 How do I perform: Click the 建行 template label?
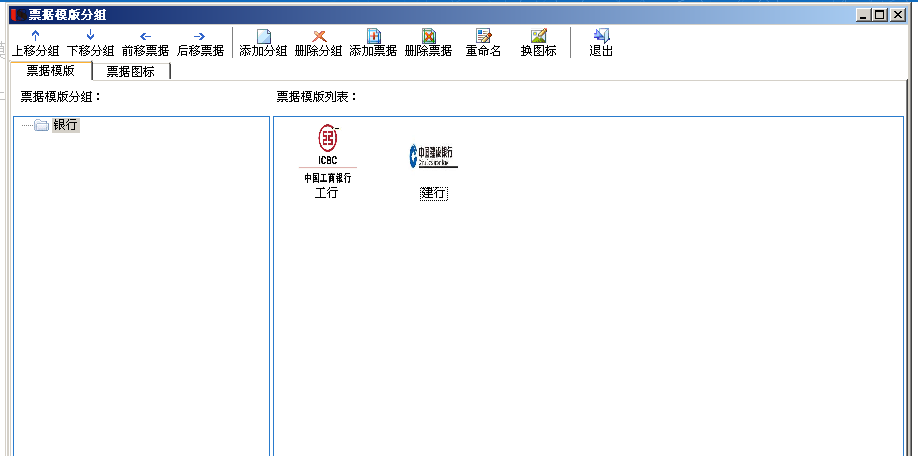click(x=434, y=194)
